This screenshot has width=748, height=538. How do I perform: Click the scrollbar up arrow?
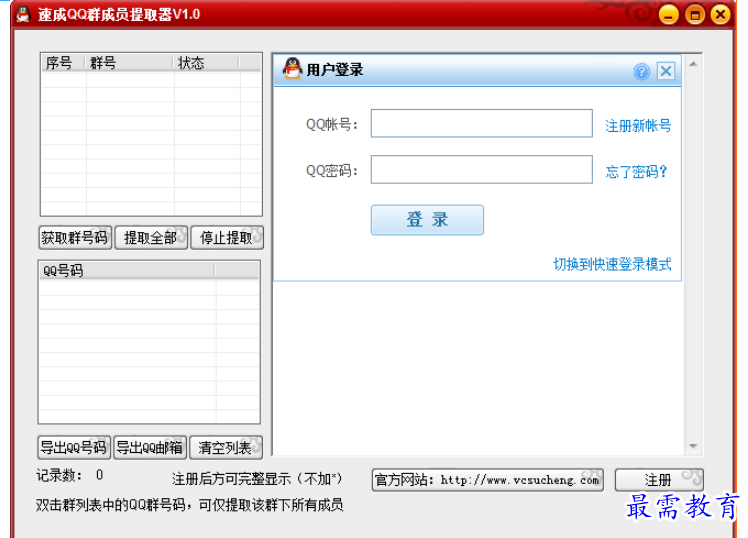tap(693, 64)
